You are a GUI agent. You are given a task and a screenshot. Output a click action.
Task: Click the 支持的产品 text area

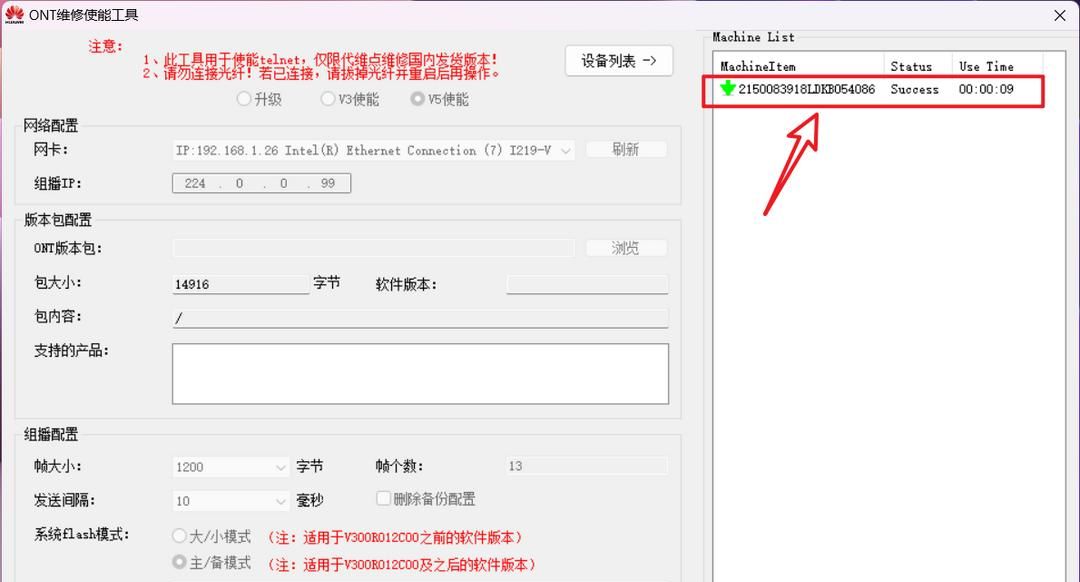point(420,375)
